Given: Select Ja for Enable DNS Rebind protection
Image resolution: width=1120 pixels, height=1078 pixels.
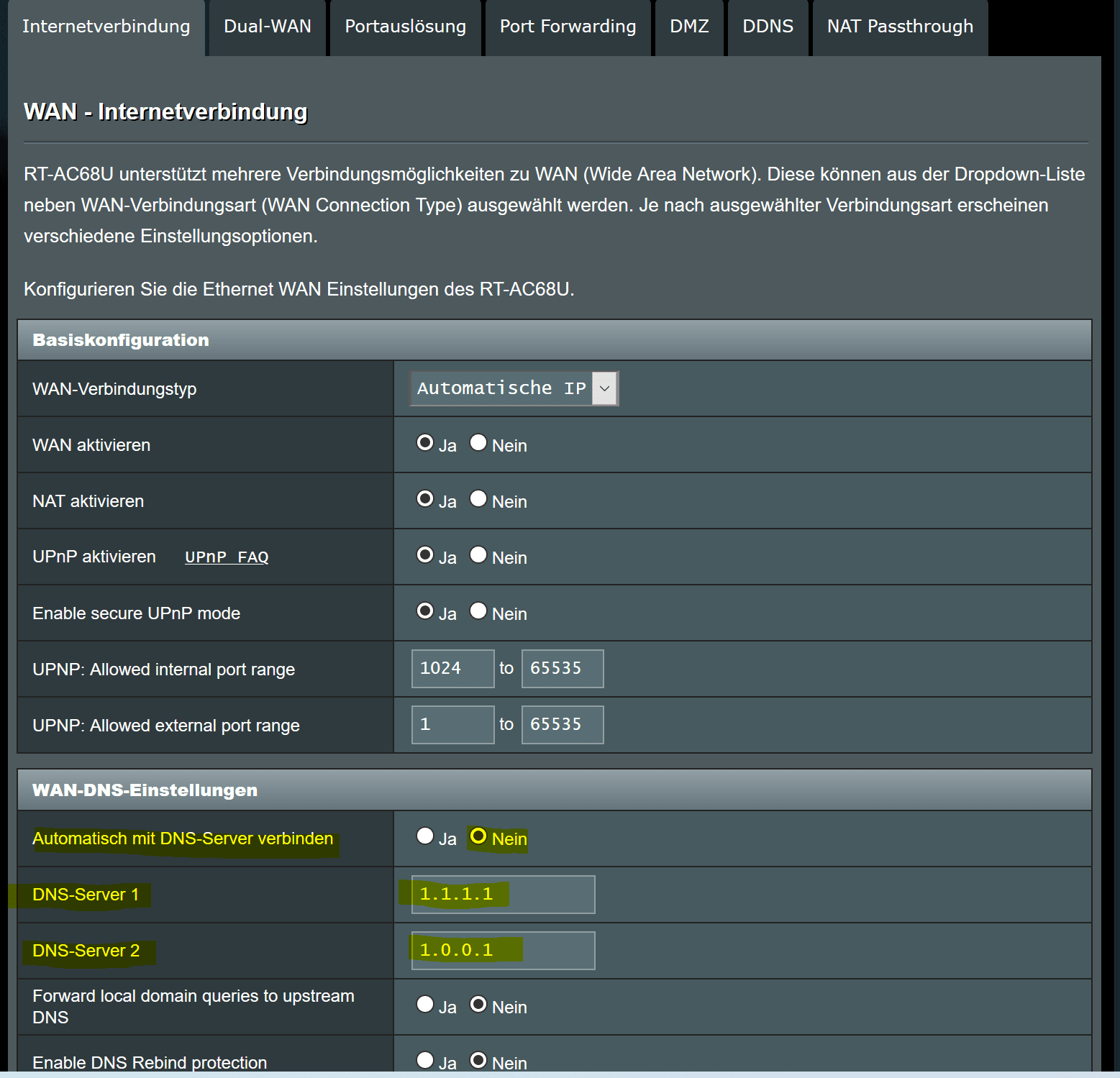Looking at the screenshot, I should tap(425, 1060).
